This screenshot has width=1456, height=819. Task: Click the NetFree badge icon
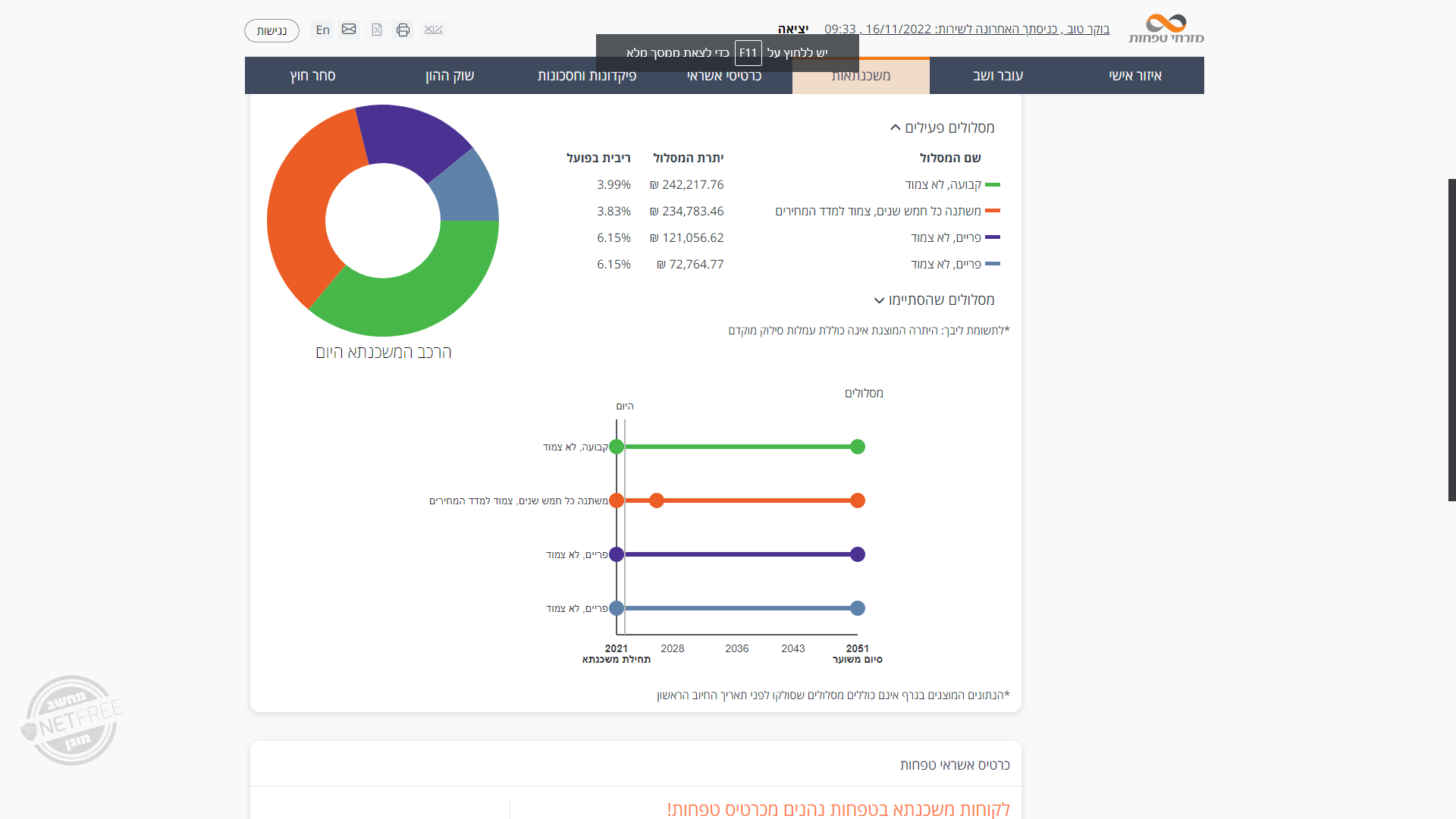(x=72, y=720)
